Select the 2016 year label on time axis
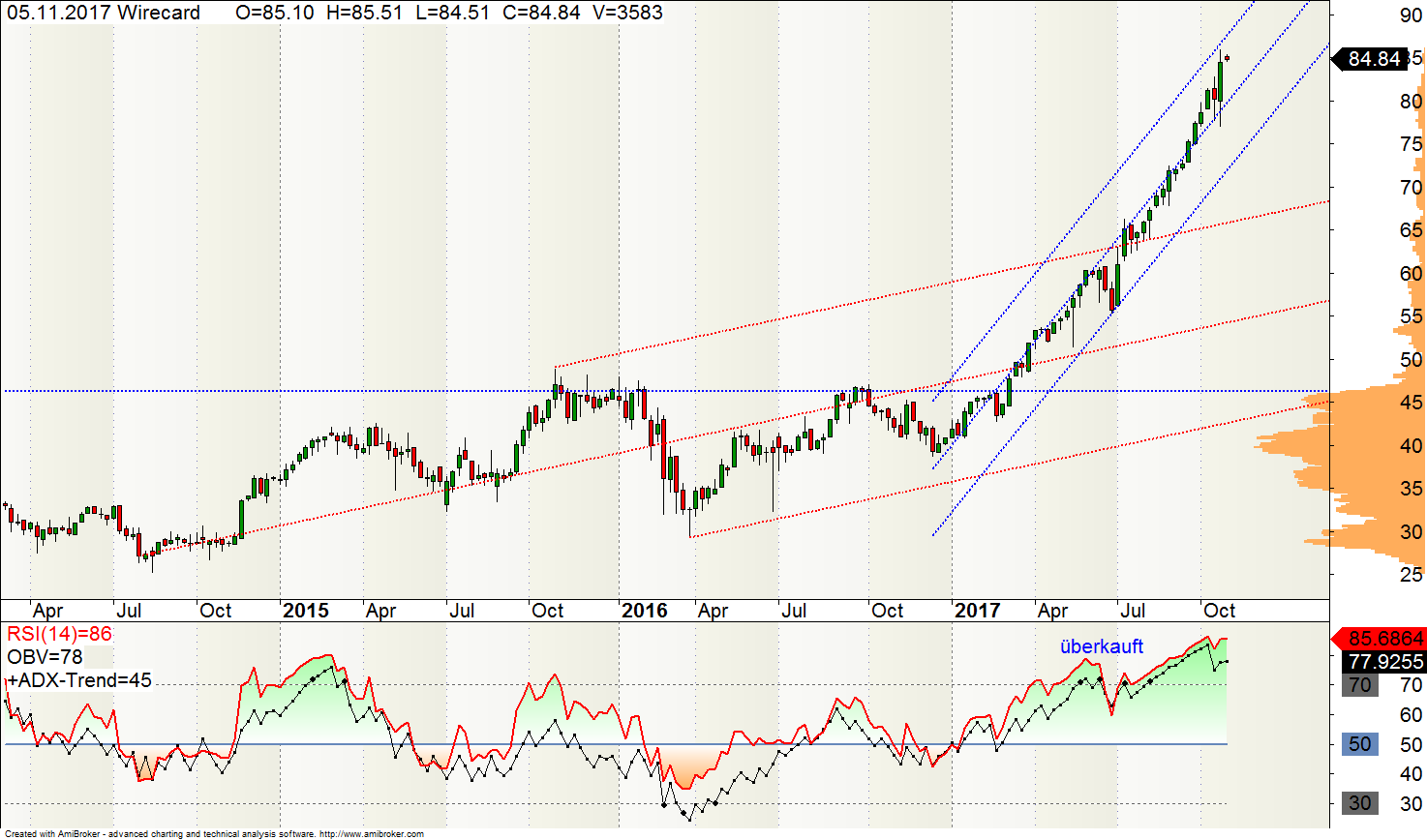Image resolution: width=1427 pixels, height=840 pixels. [x=644, y=611]
